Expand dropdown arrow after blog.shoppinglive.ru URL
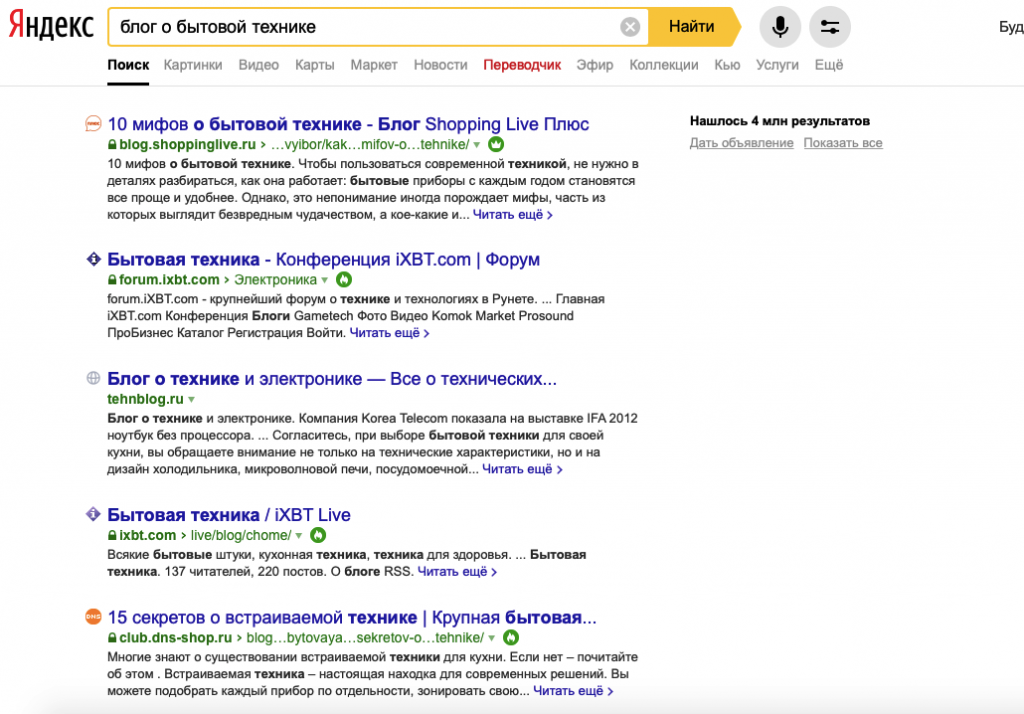This screenshot has height=714, width=1024. click(x=477, y=145)
